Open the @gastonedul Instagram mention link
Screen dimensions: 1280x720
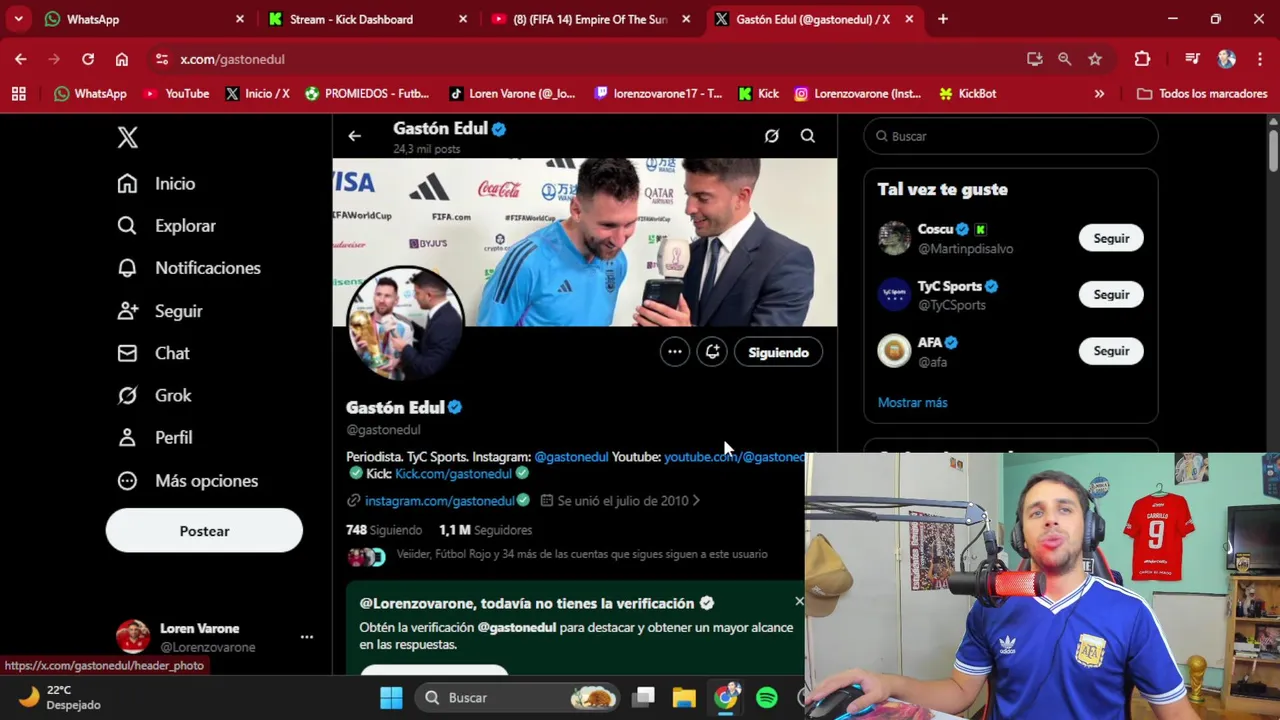[571, 457]
